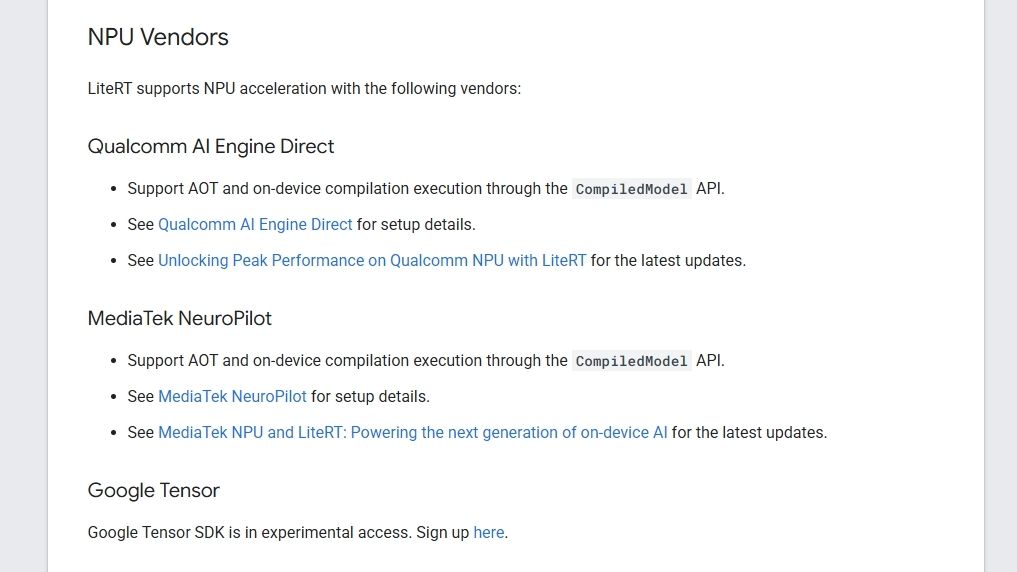Open Unlocking Peak Performance on Qualcomm NPU link
Image resolution: width=1017 pixels, height=572 pixels.
coord(372,260)
